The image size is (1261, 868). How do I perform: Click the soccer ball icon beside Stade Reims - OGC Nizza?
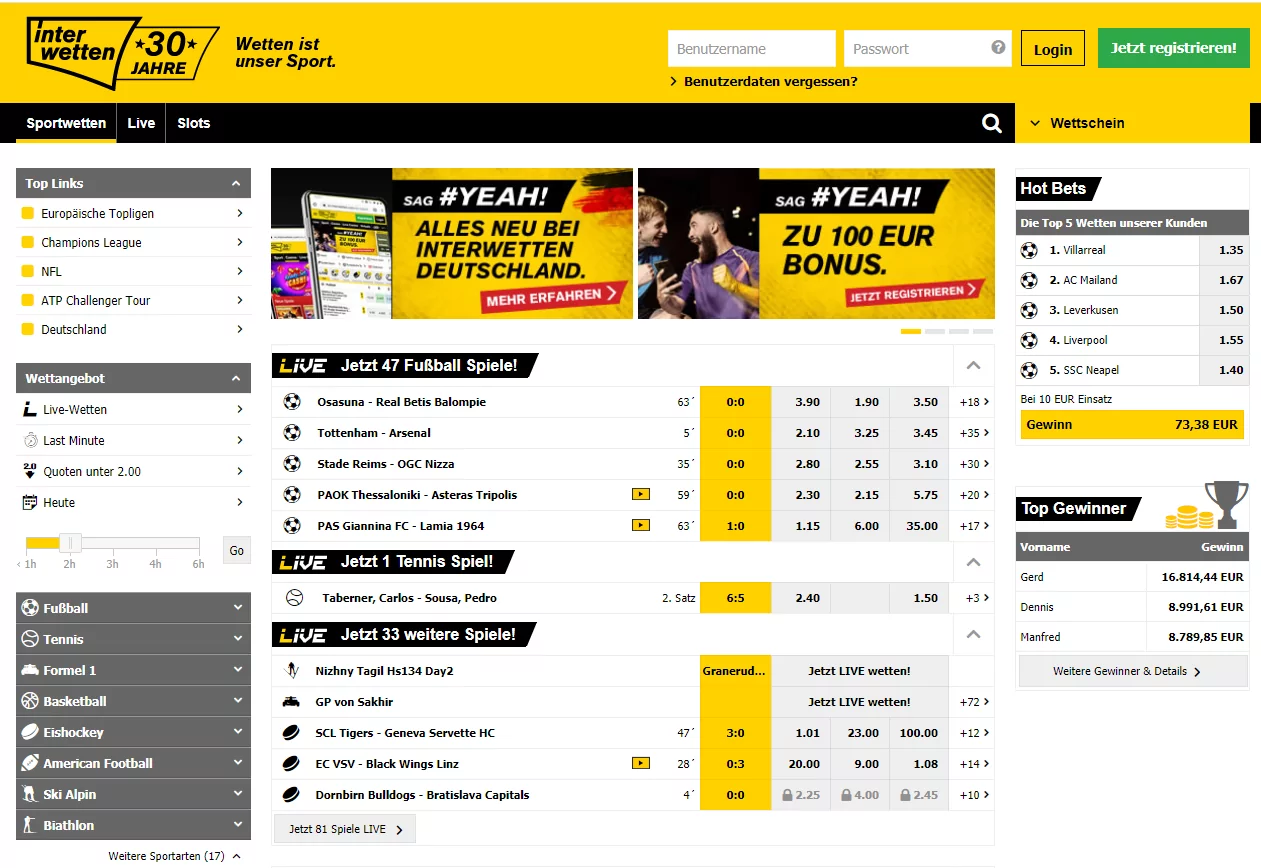click(292, 464)
